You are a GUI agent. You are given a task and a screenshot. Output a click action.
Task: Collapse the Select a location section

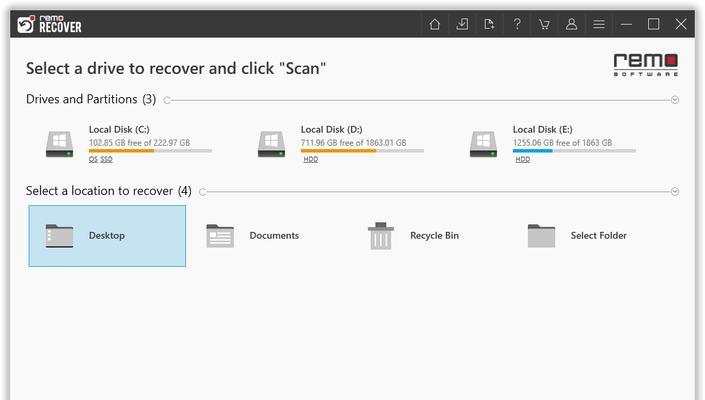click(675, 191)
